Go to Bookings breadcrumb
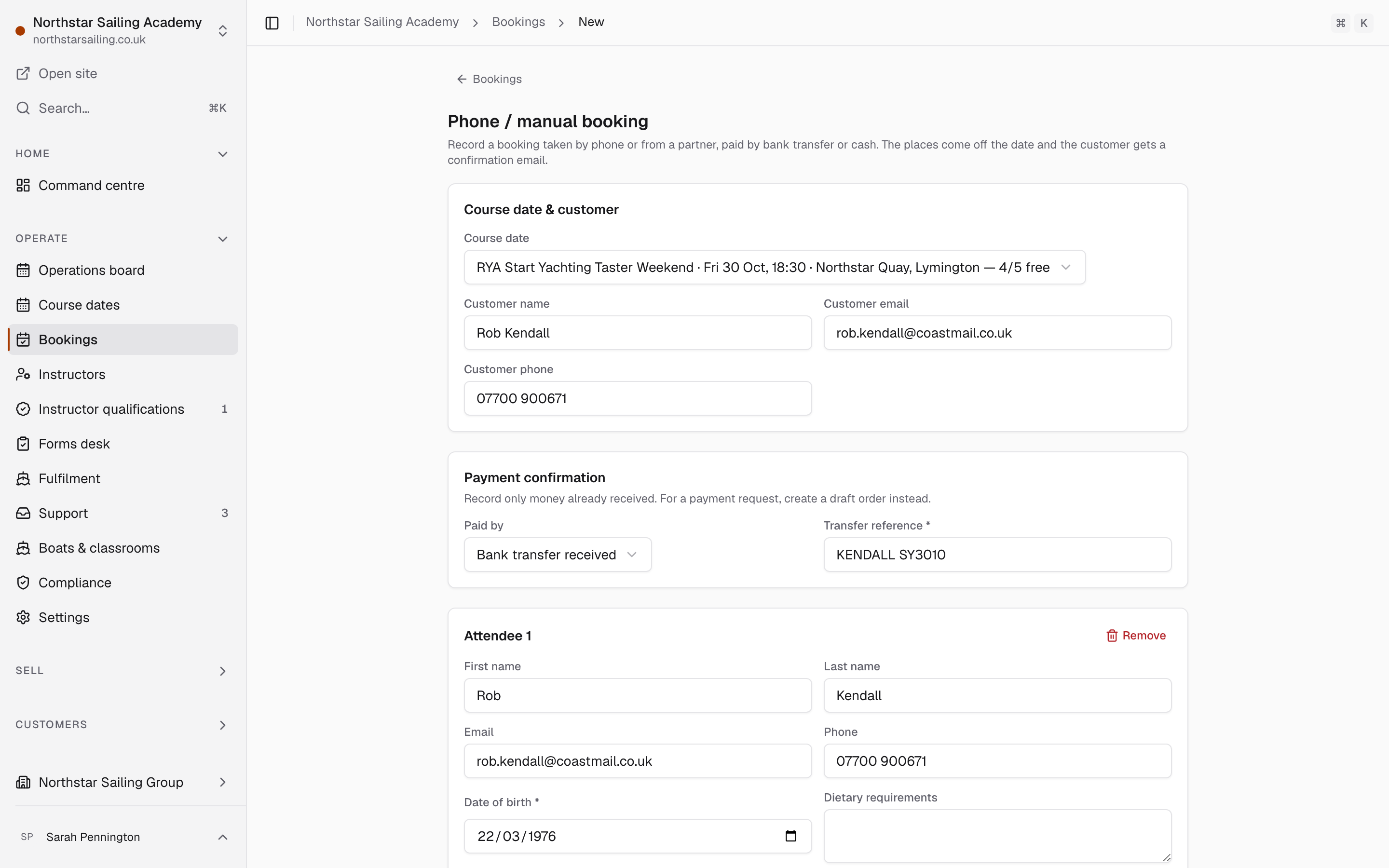1389x868 pixels. (x=518, y=22)
